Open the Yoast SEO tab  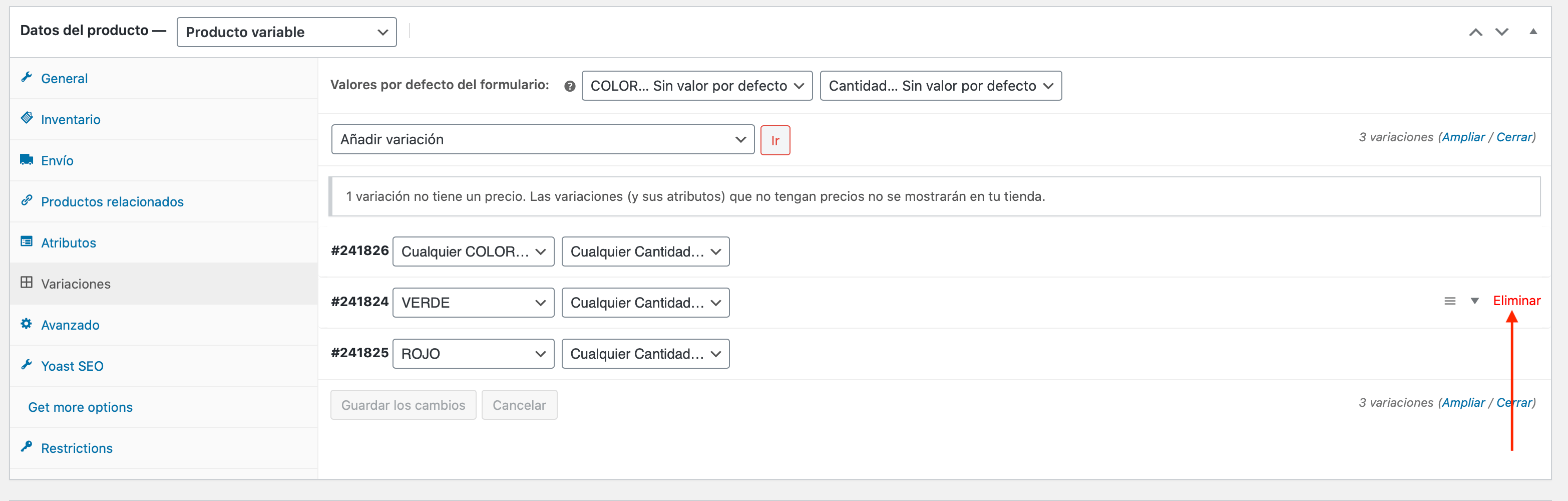pos(164,366)
